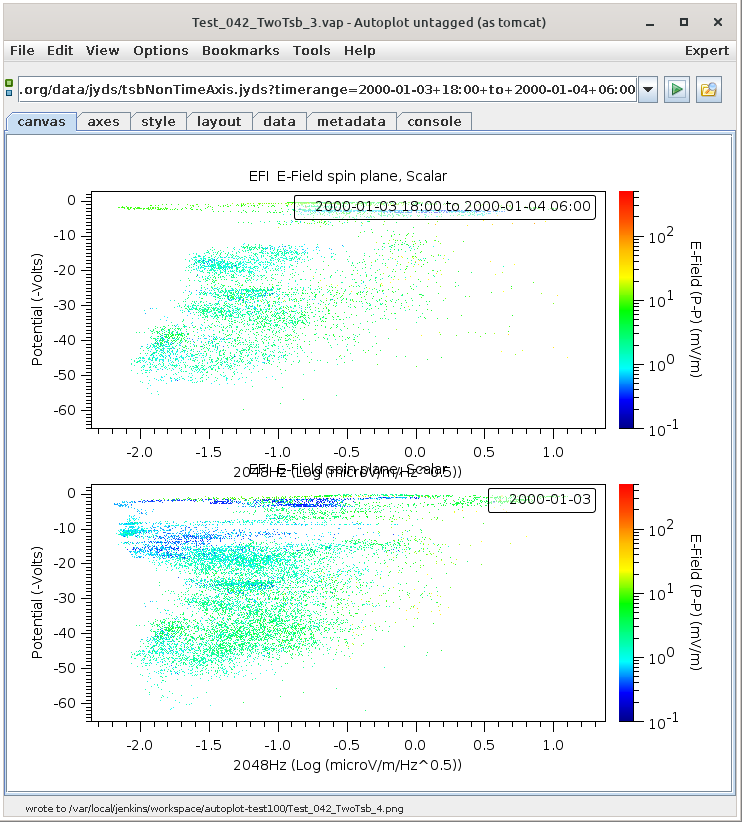
Task: Open the File menu
Action: pos(22,50)
